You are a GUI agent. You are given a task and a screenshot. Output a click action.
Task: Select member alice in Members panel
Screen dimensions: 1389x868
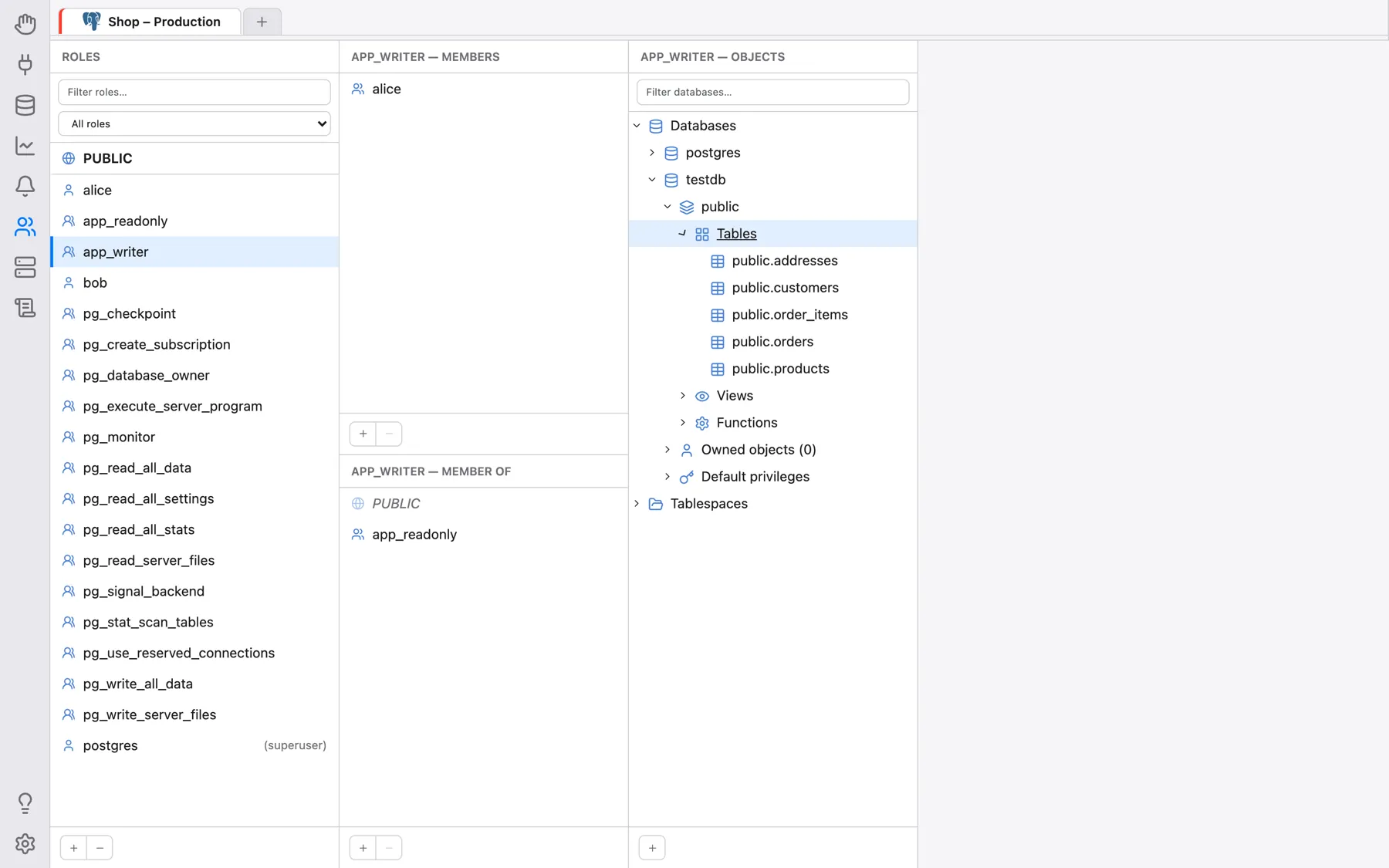pos(484,89)
